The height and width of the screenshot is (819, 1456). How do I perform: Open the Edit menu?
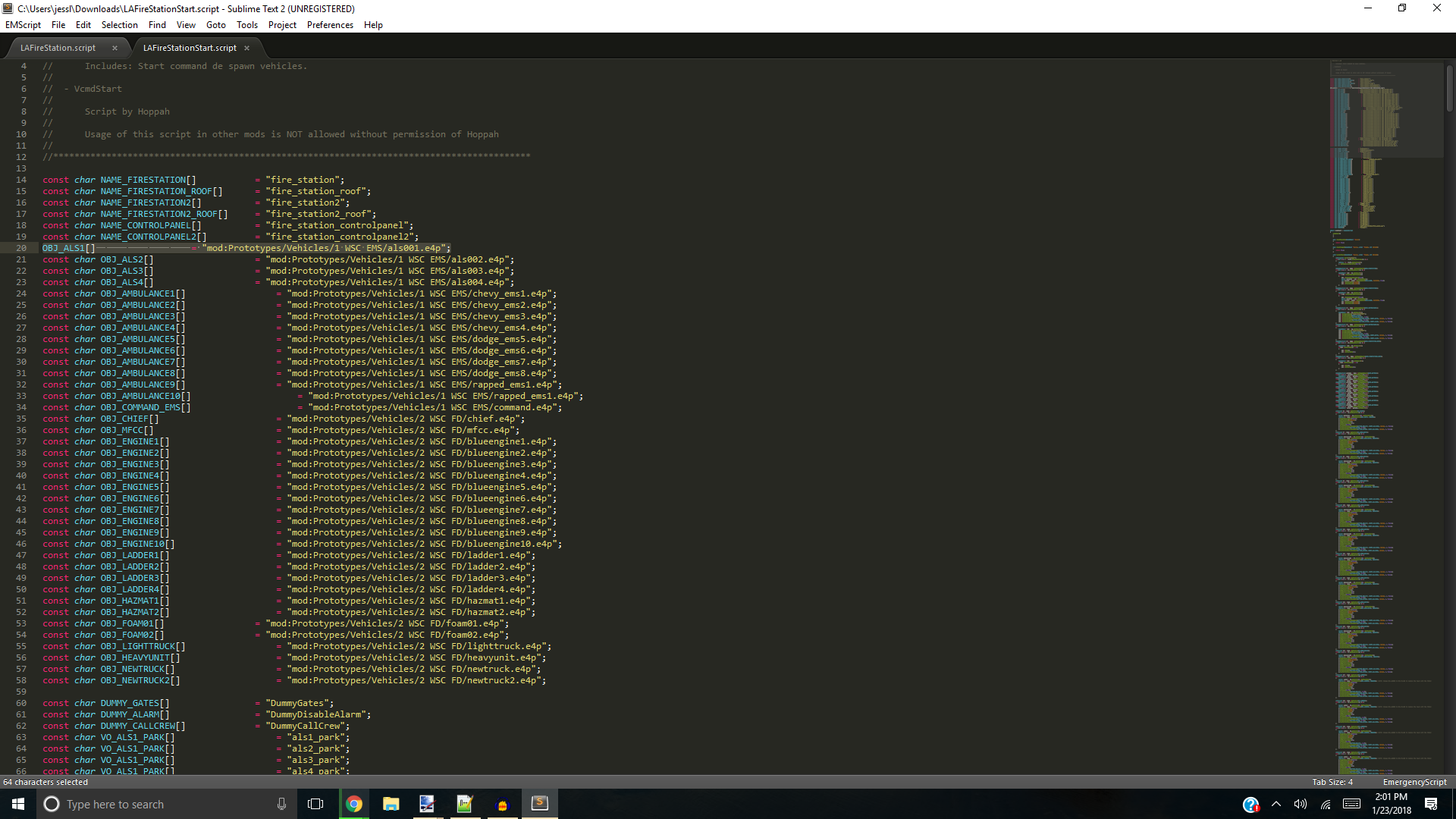coord(83,25)
